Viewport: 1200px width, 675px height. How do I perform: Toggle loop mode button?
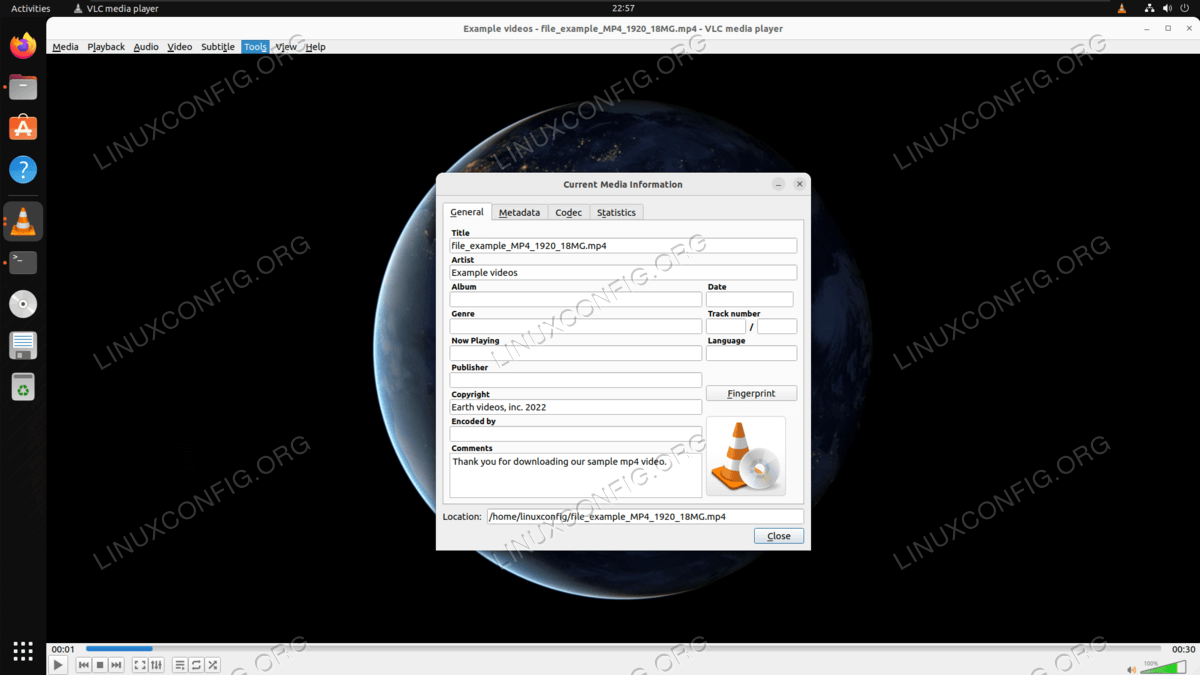[x=196, y=665]
